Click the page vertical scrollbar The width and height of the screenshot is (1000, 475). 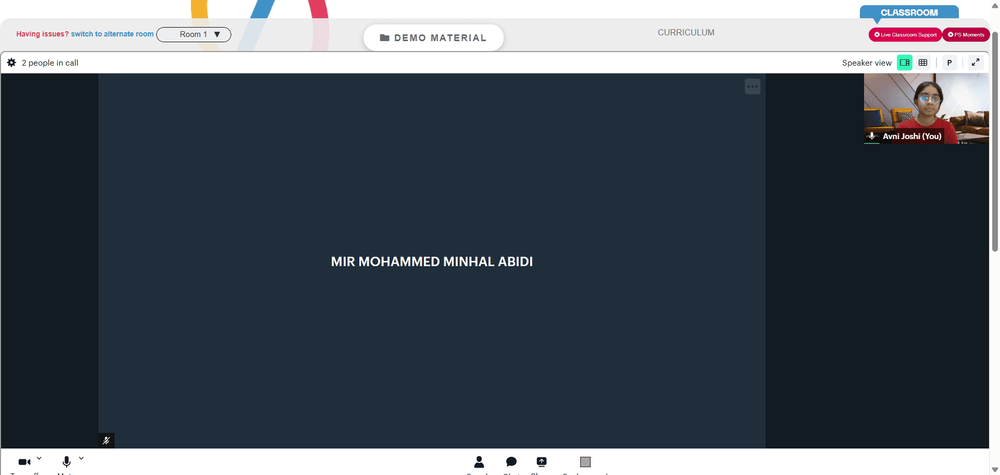point(995,140)
